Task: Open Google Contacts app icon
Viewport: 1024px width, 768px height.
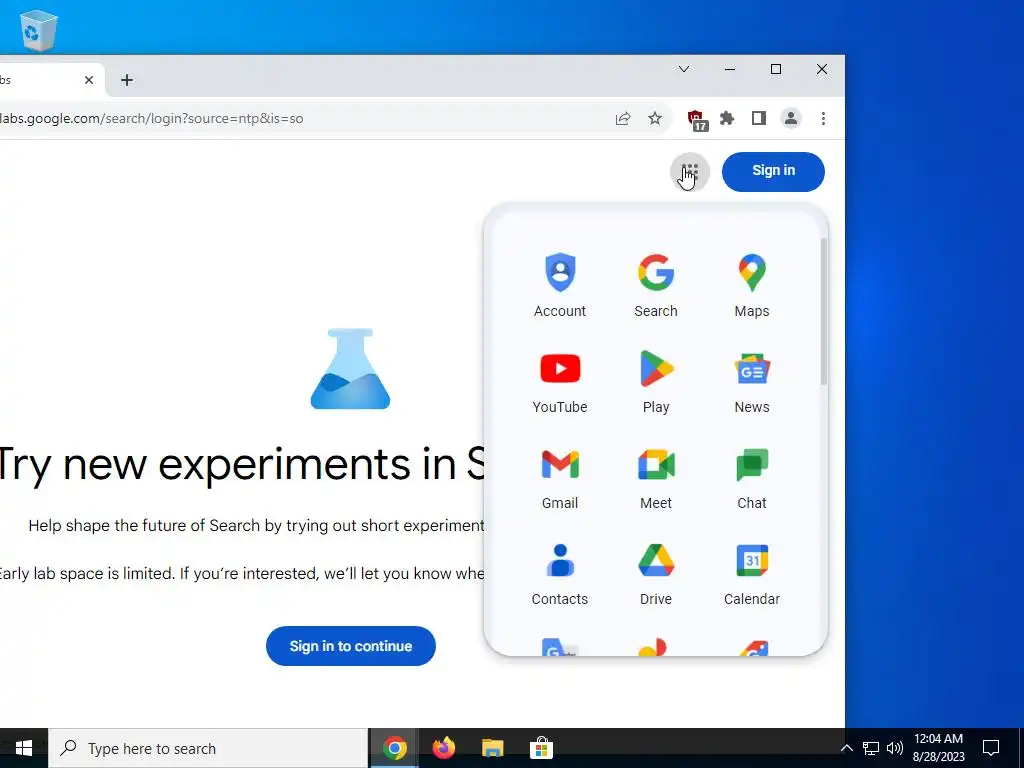Action: [x=560, y=573]
